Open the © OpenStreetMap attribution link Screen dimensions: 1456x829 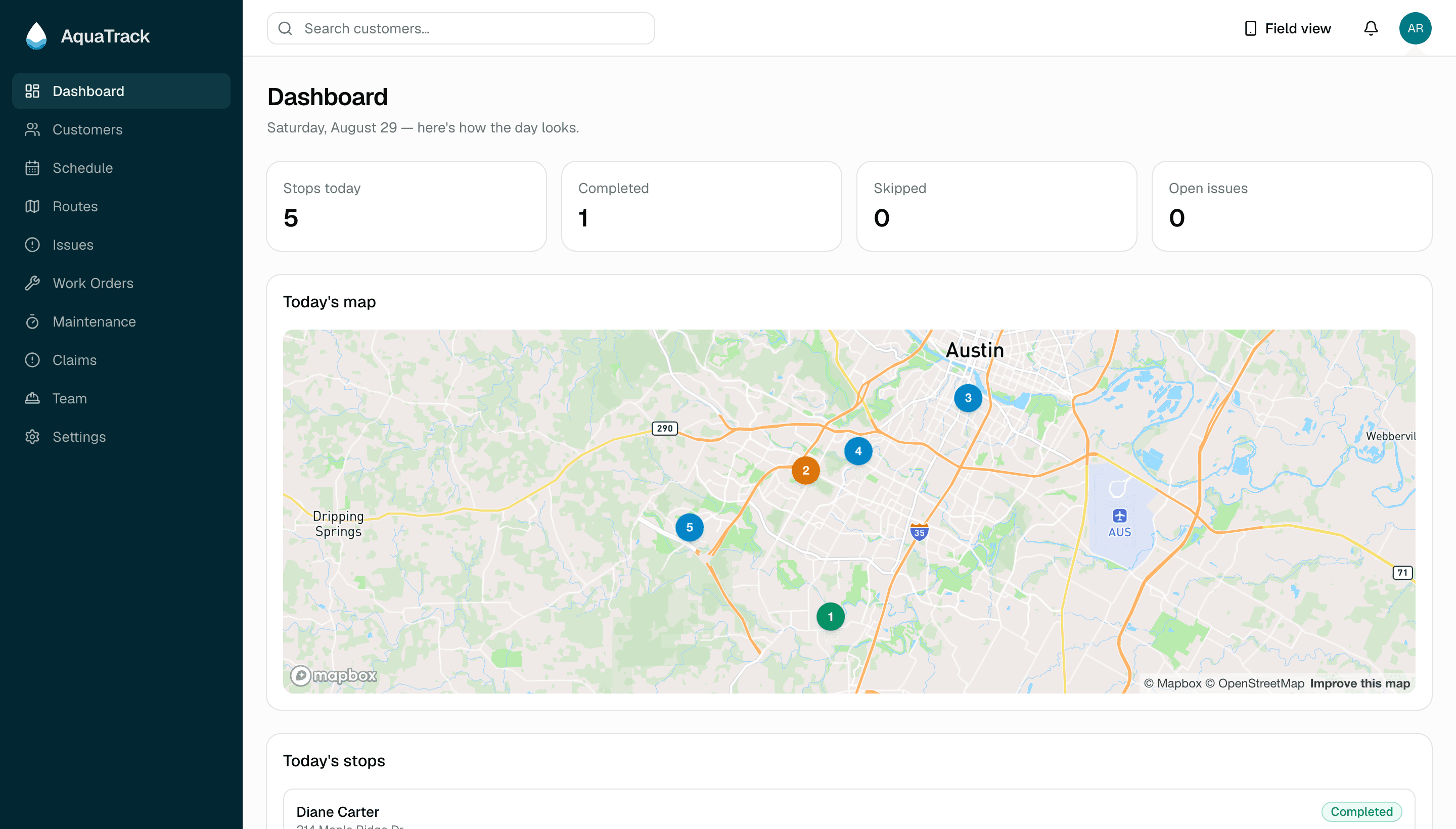[1254, 683]
